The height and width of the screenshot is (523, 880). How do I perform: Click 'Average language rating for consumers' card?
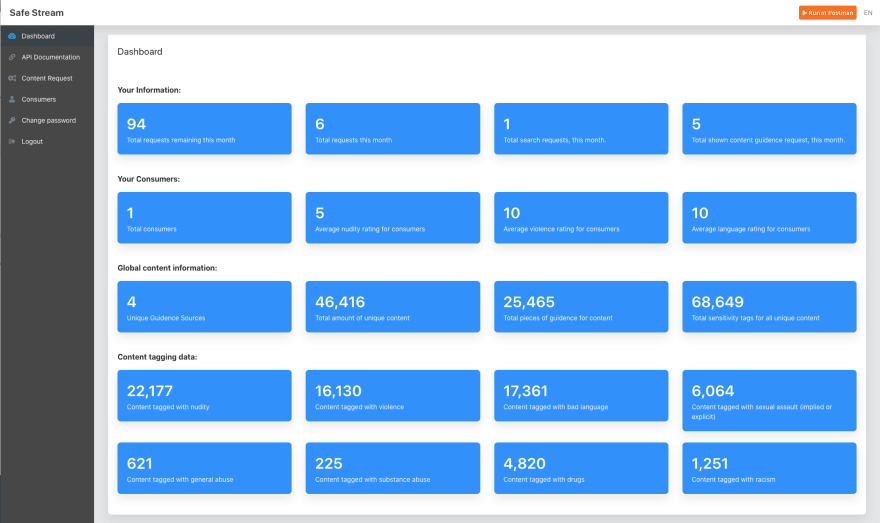point(769,218)
